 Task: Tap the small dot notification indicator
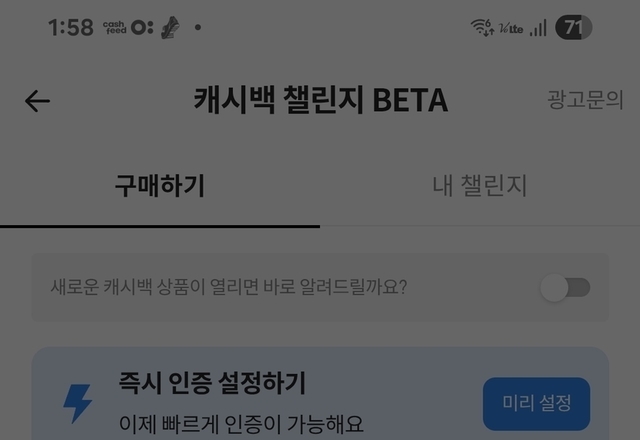198,28
